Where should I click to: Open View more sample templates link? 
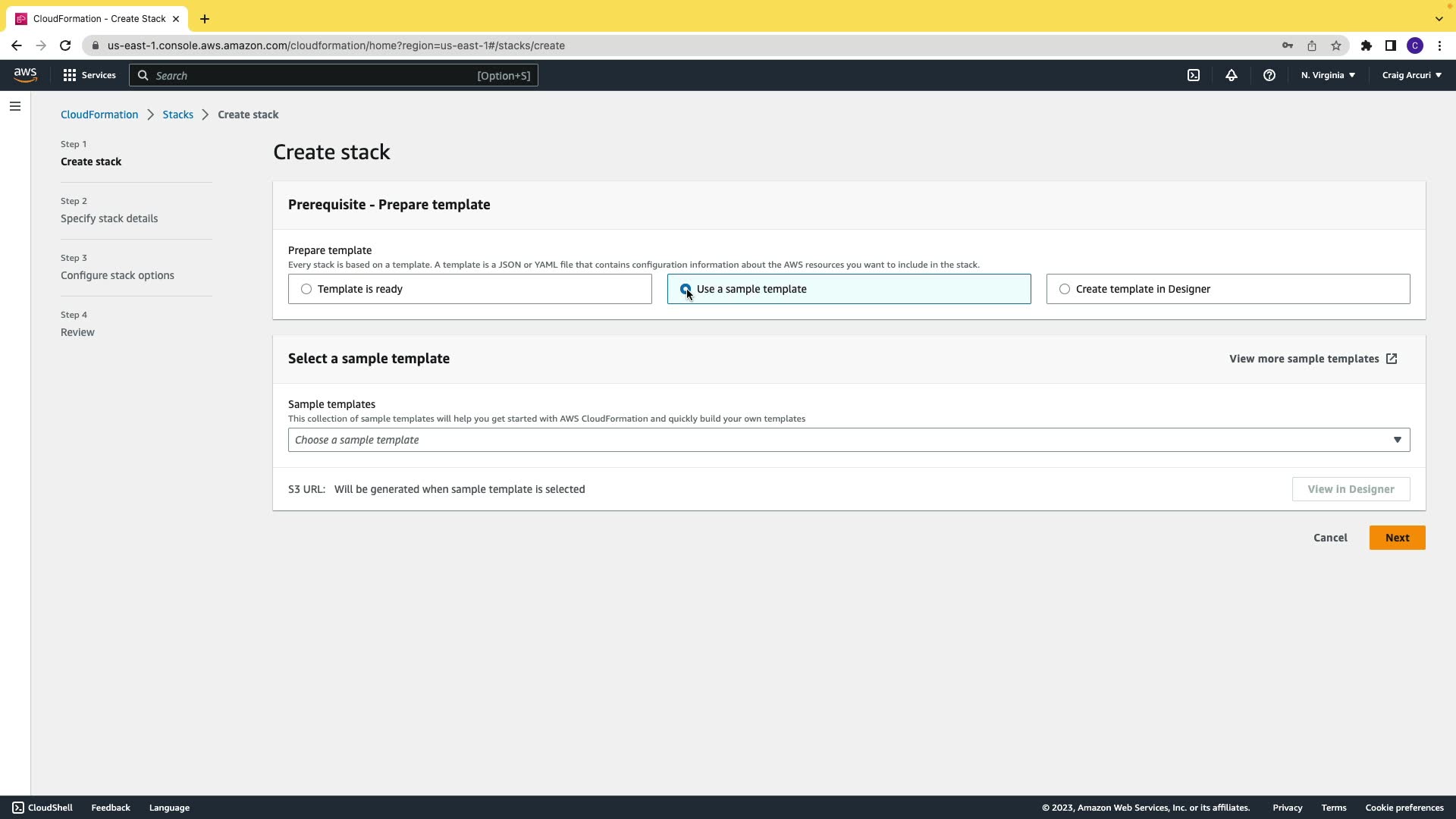coord(1313,359)
